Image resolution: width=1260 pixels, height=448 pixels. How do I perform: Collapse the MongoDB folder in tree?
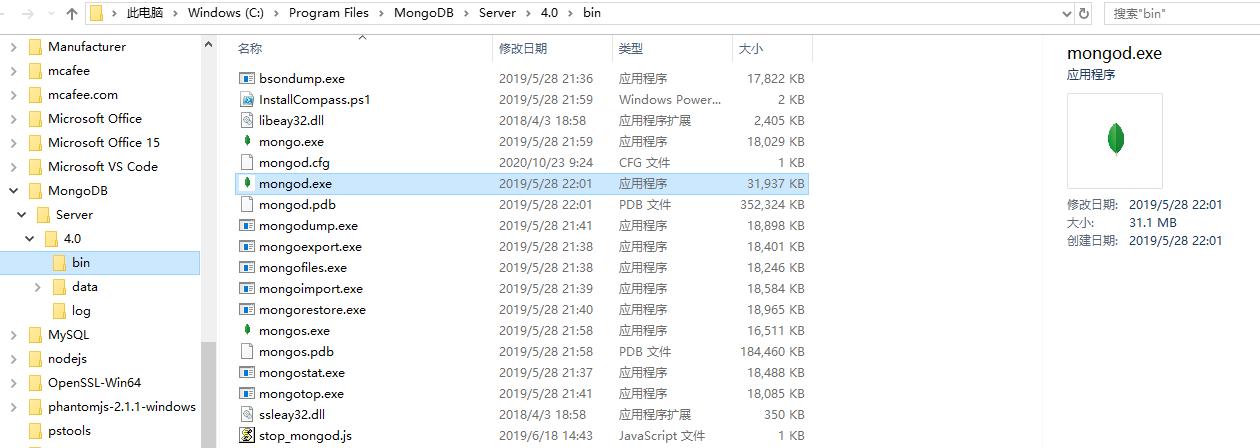(13, 191)
